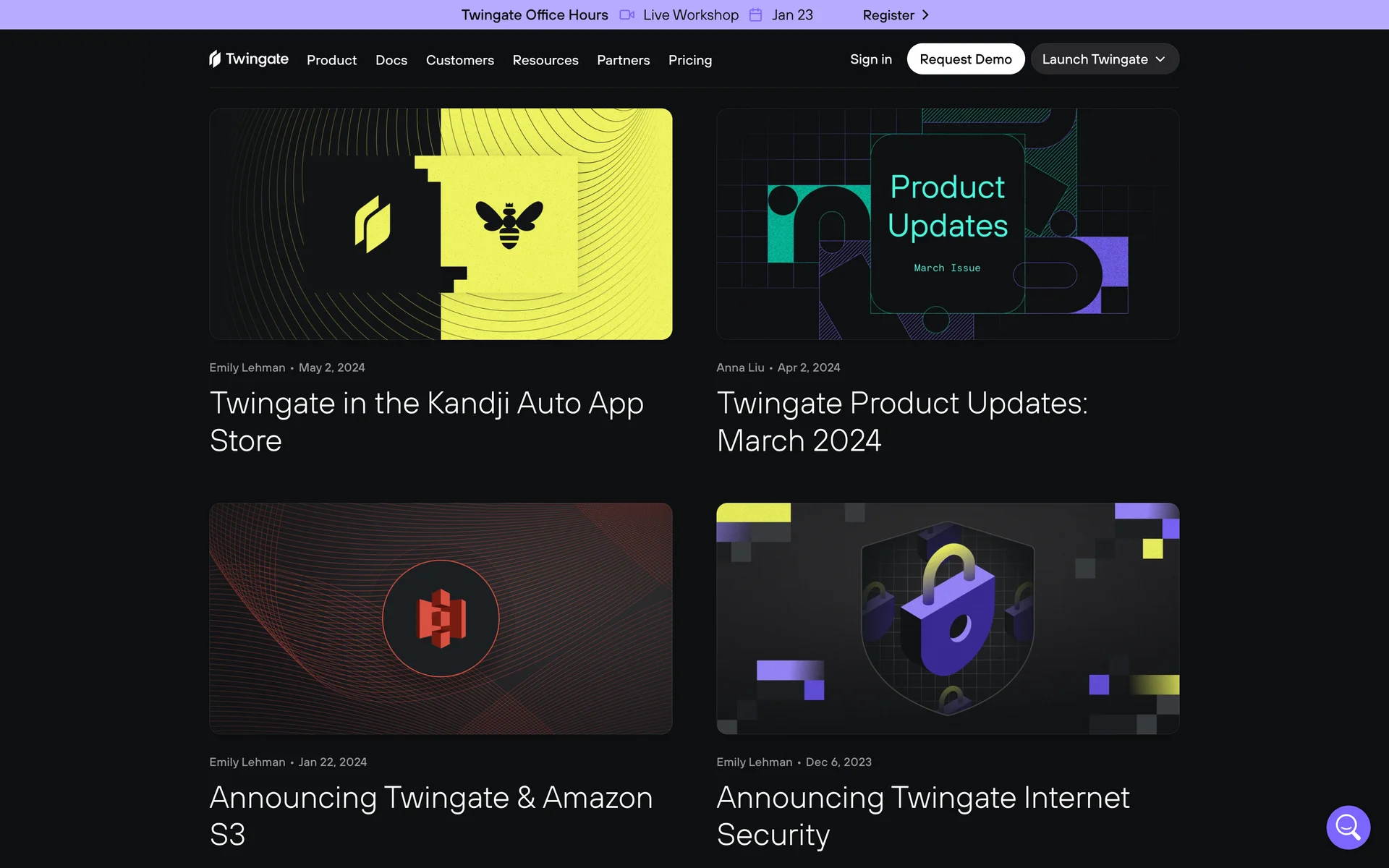
Task: Click the calendar icon beside Jan 23
Action: click(755, 15)
